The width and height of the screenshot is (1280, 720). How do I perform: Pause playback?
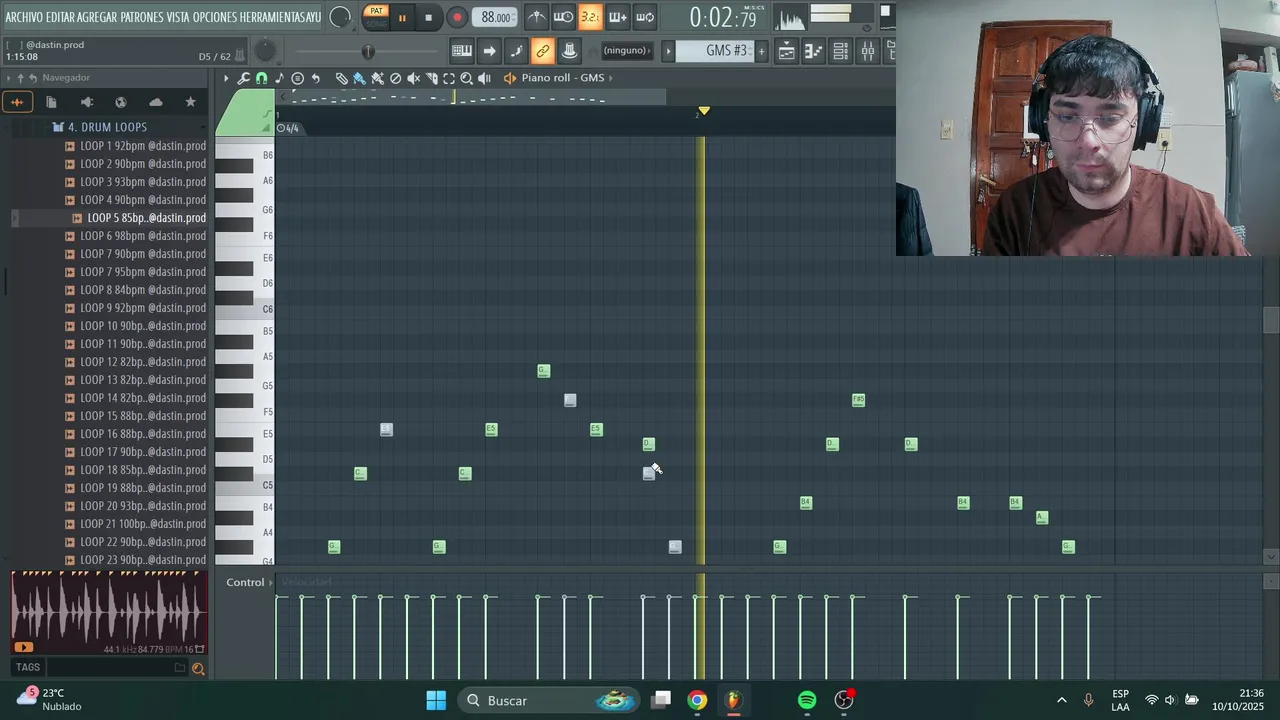(x=402, y=17)
